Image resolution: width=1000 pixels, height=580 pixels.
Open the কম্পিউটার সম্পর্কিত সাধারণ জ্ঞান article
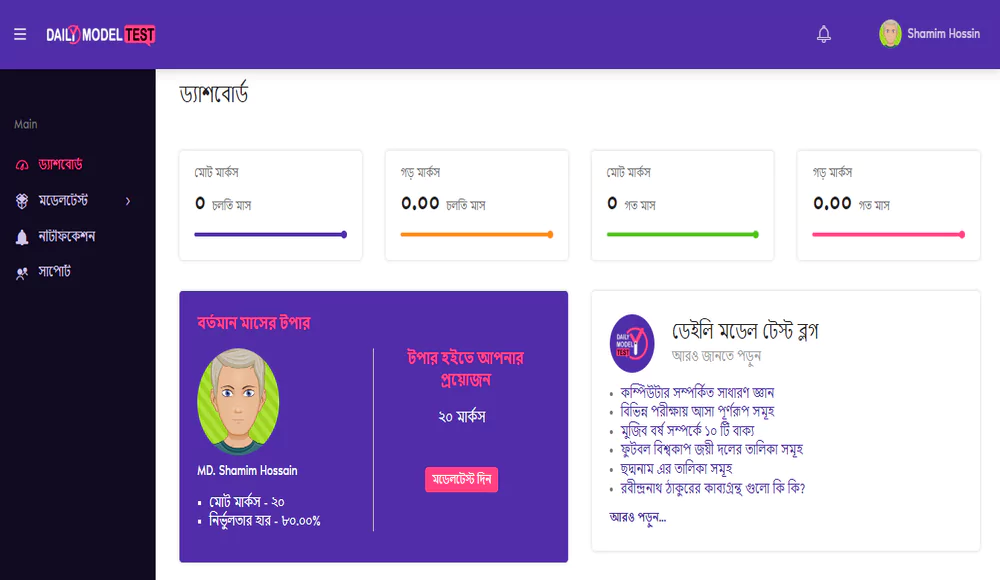[x=697, y=392]
